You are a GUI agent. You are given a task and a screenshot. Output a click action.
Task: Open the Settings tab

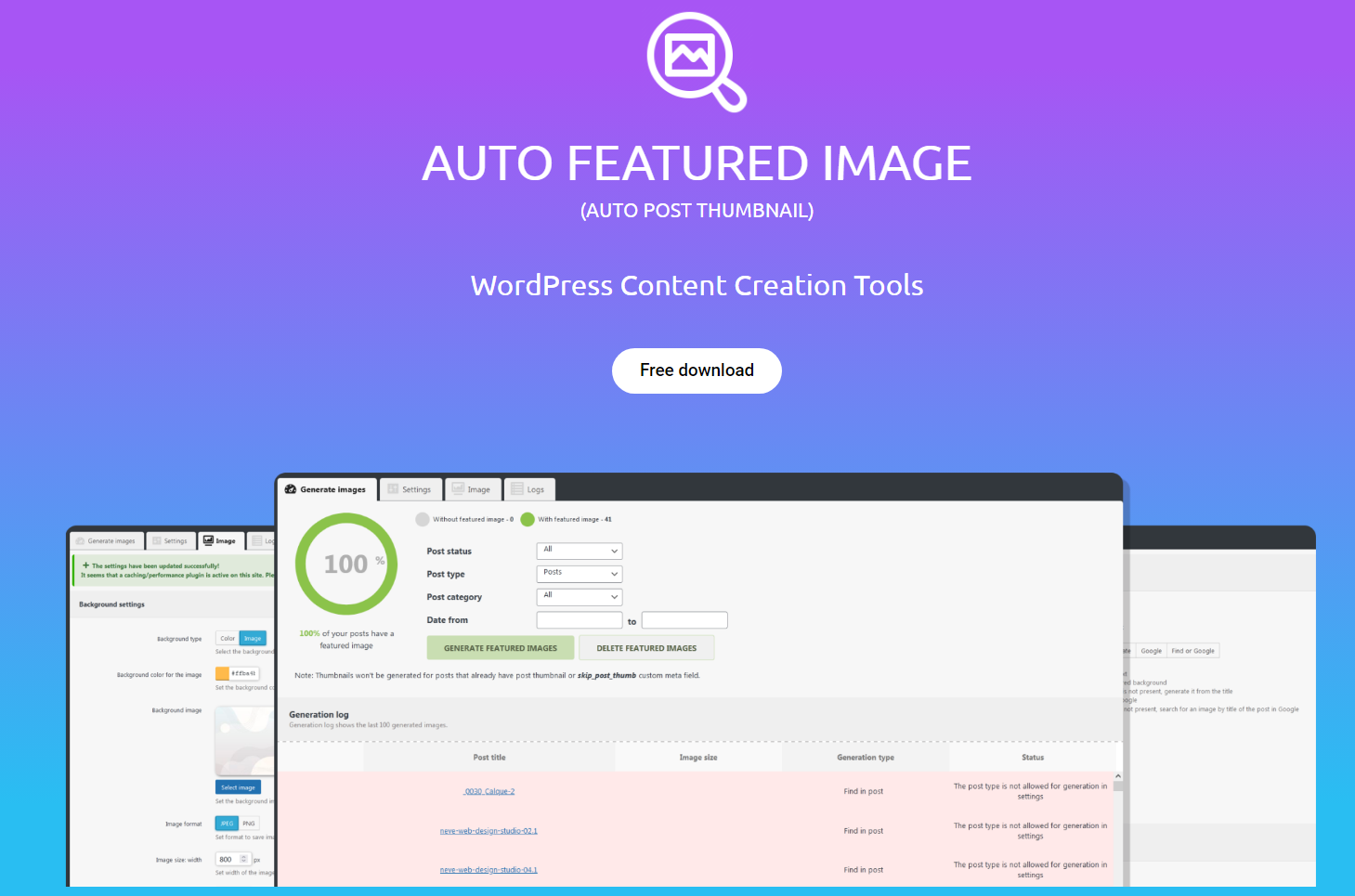coord(412,488)
